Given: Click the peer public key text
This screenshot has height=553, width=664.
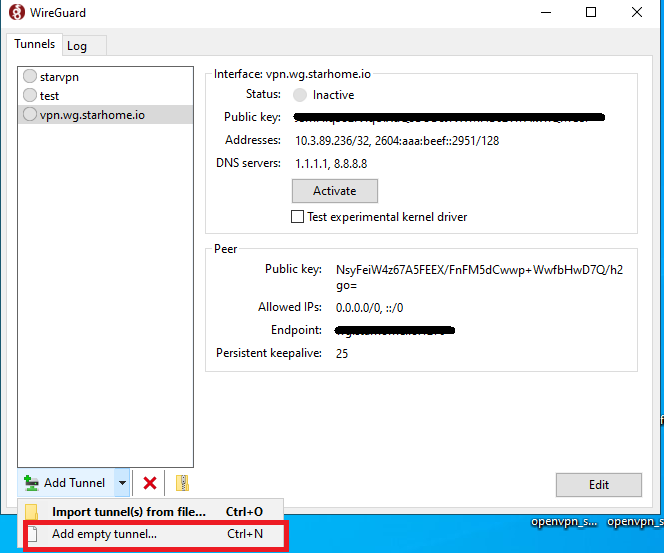Looking at the screenshot, I should (479, 277).
